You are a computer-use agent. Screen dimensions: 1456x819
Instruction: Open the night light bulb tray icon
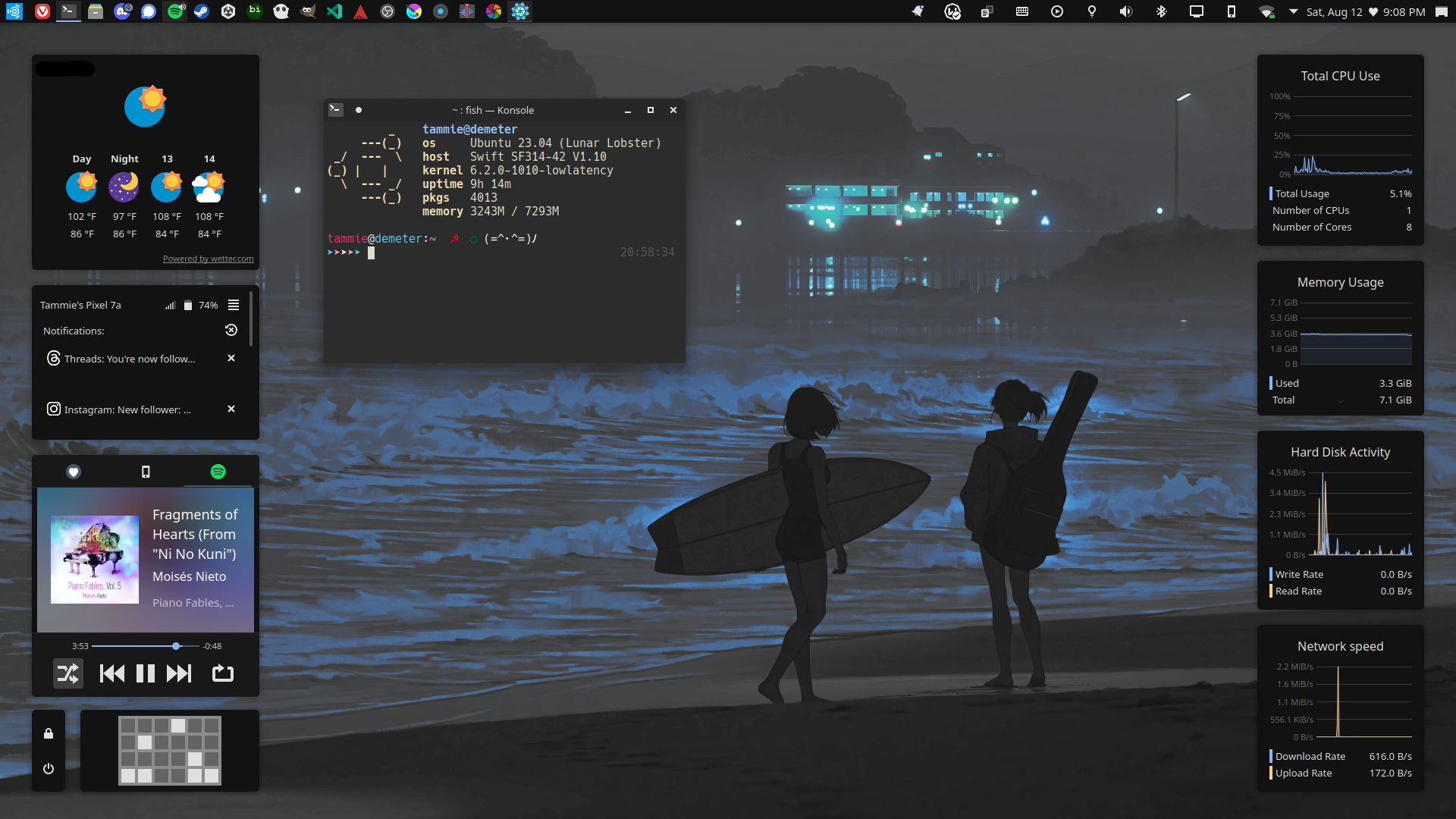pos(1092,11)
